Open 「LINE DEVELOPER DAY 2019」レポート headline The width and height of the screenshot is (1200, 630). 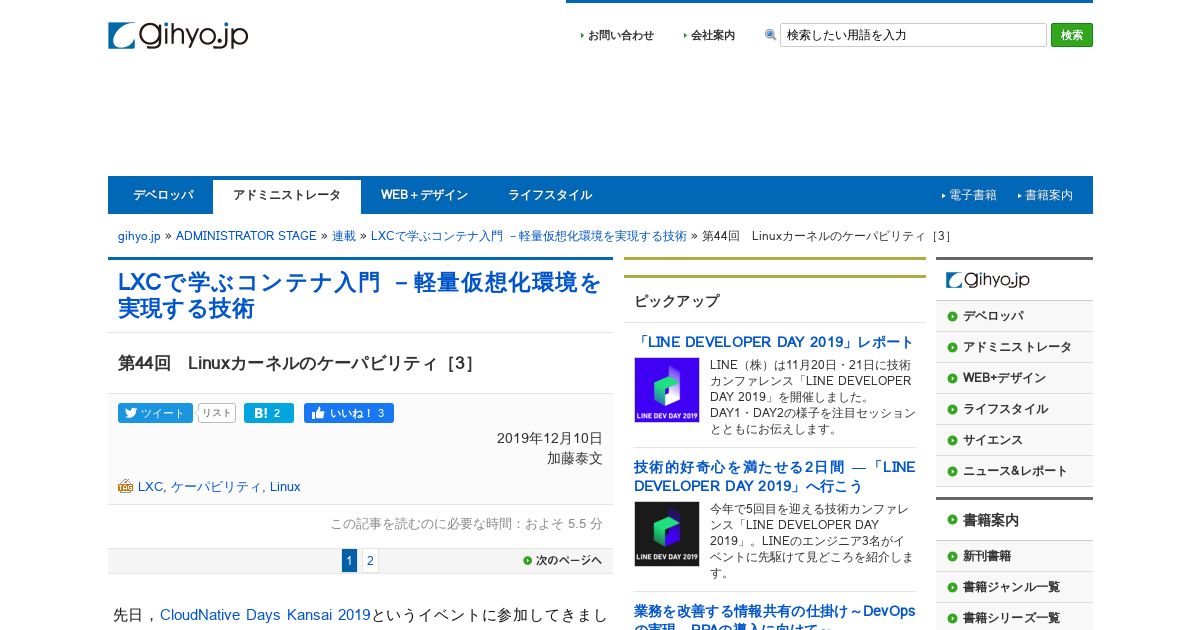774,342
